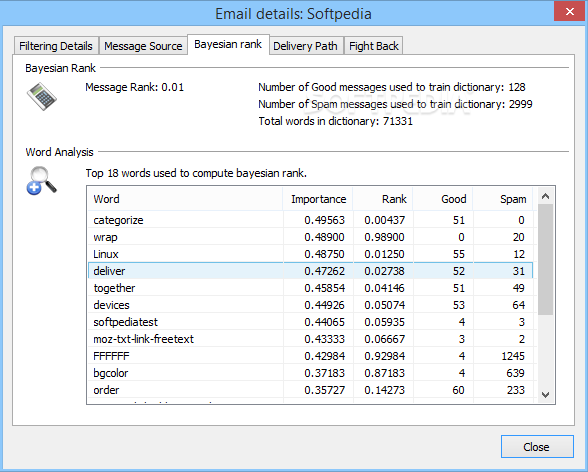Select the 'wrap' row
Screen dimensions: 588x472
point(310,237)
